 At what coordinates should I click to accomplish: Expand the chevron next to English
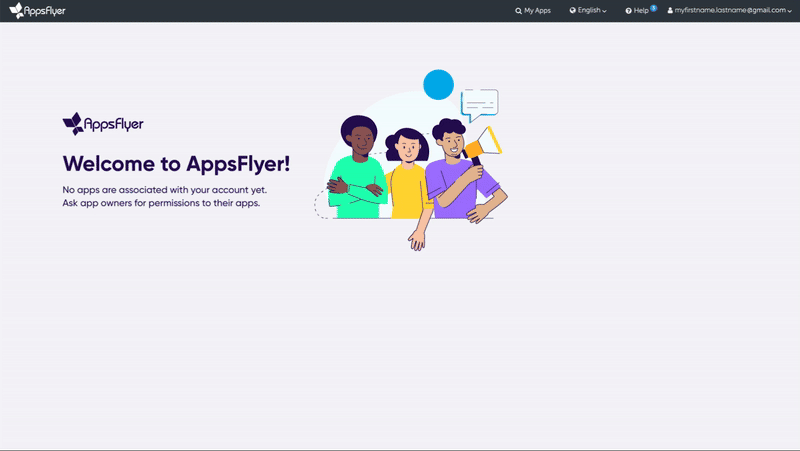coord(605,11)
